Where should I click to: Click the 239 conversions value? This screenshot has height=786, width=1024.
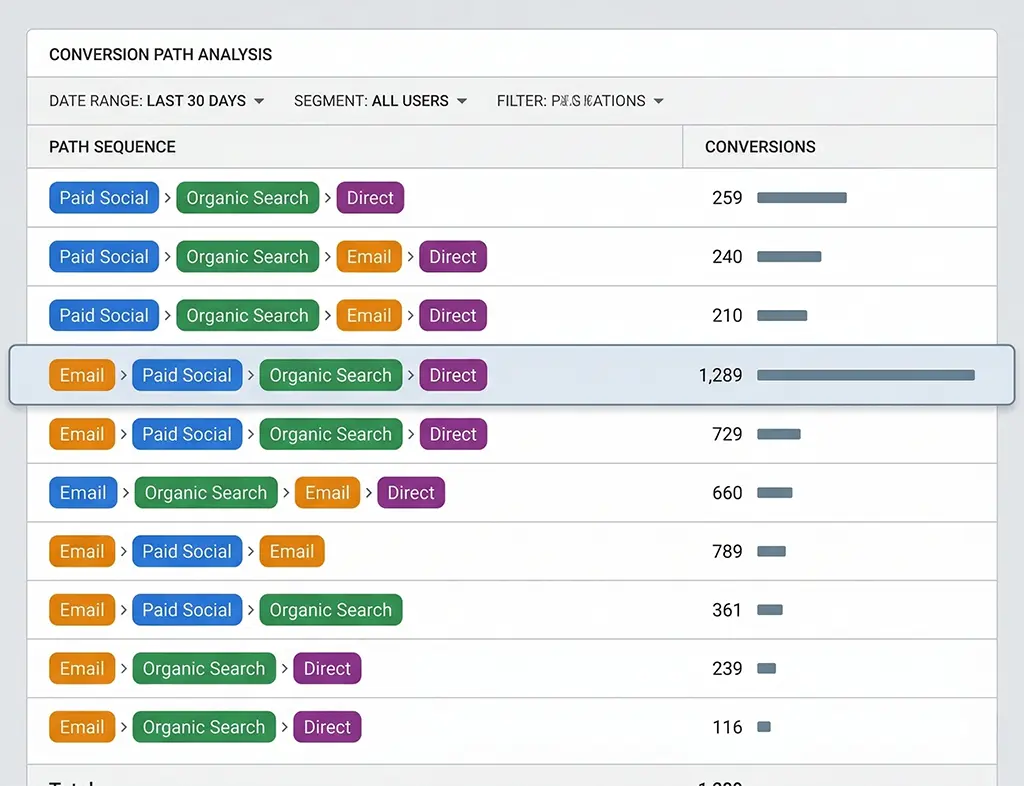click(727, 668)
